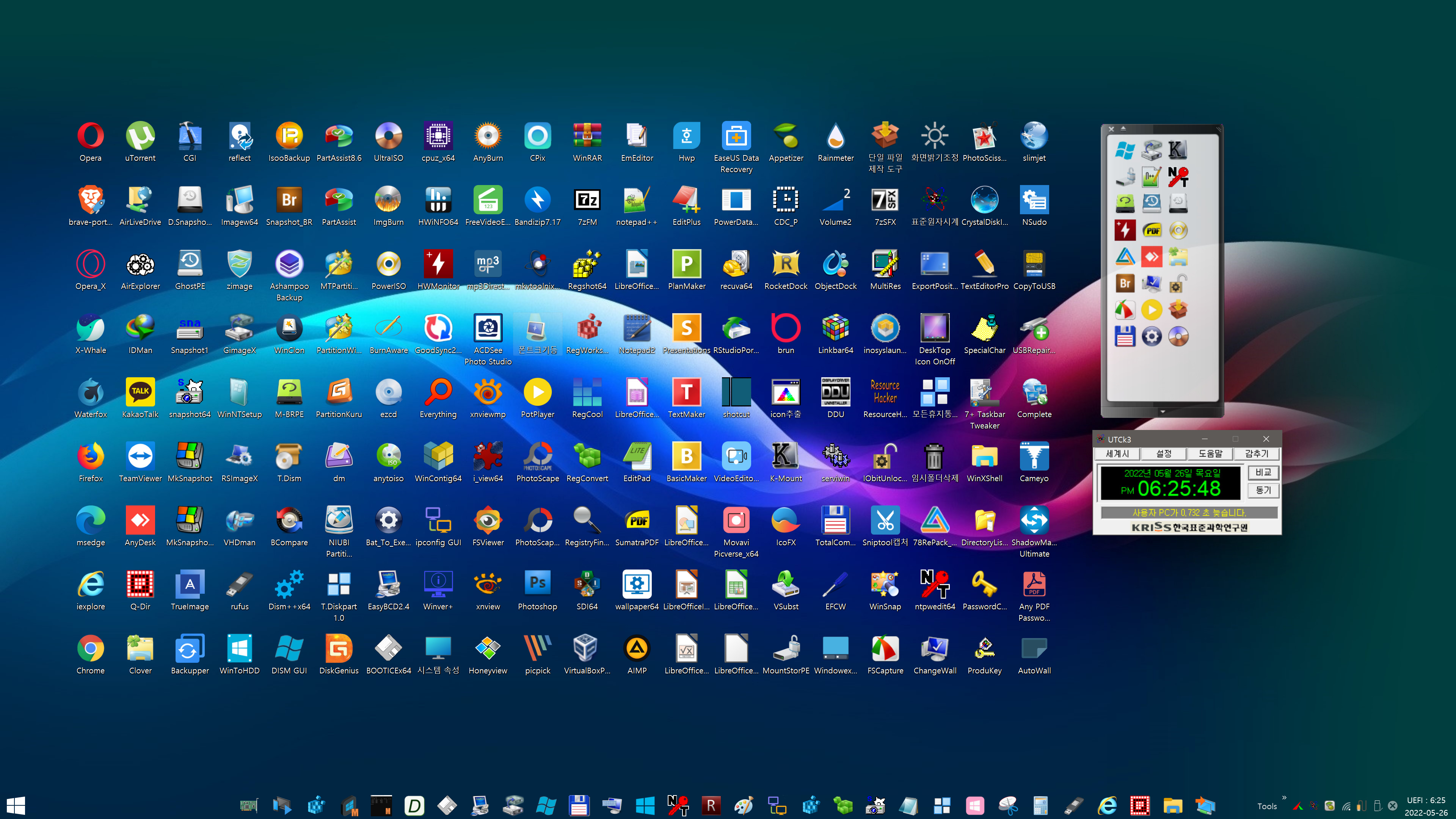1456x819 pixels.
Task: Open the Resource Hacker desktop icon
Action: pos(885,397)
